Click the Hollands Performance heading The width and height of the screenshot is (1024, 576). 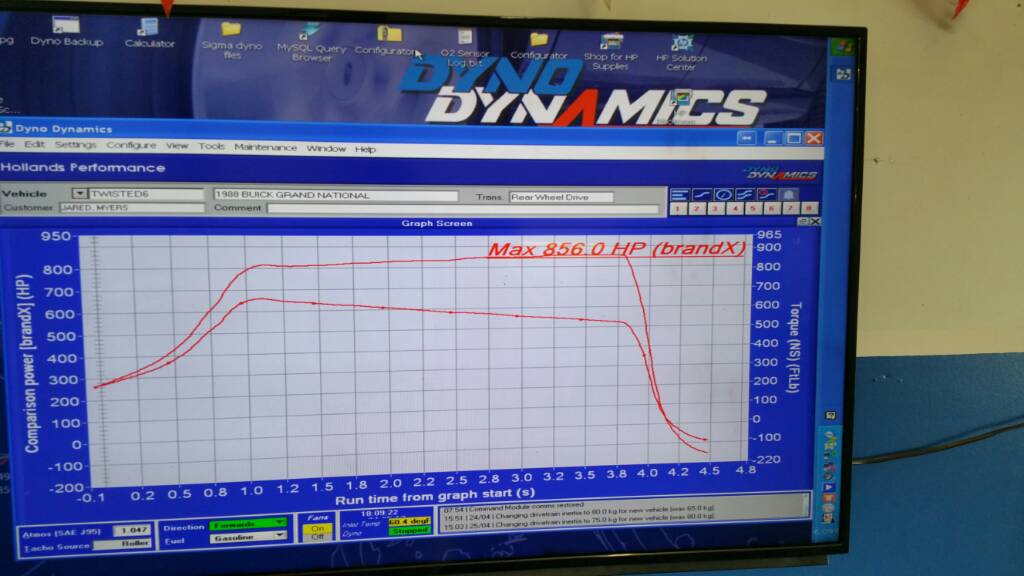82,168
